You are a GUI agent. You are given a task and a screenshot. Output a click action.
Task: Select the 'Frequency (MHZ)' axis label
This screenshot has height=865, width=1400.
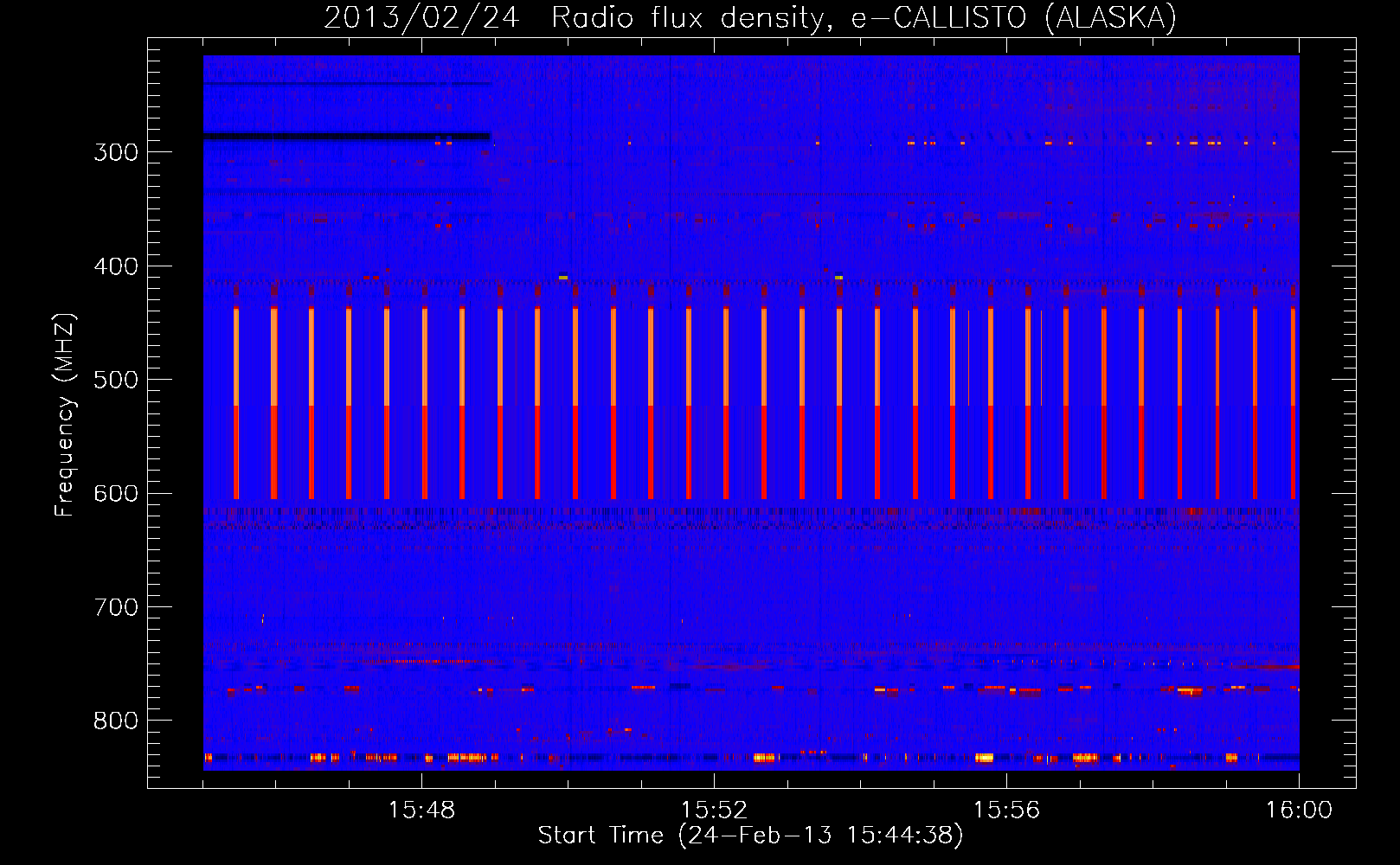(x=65, y=415)
